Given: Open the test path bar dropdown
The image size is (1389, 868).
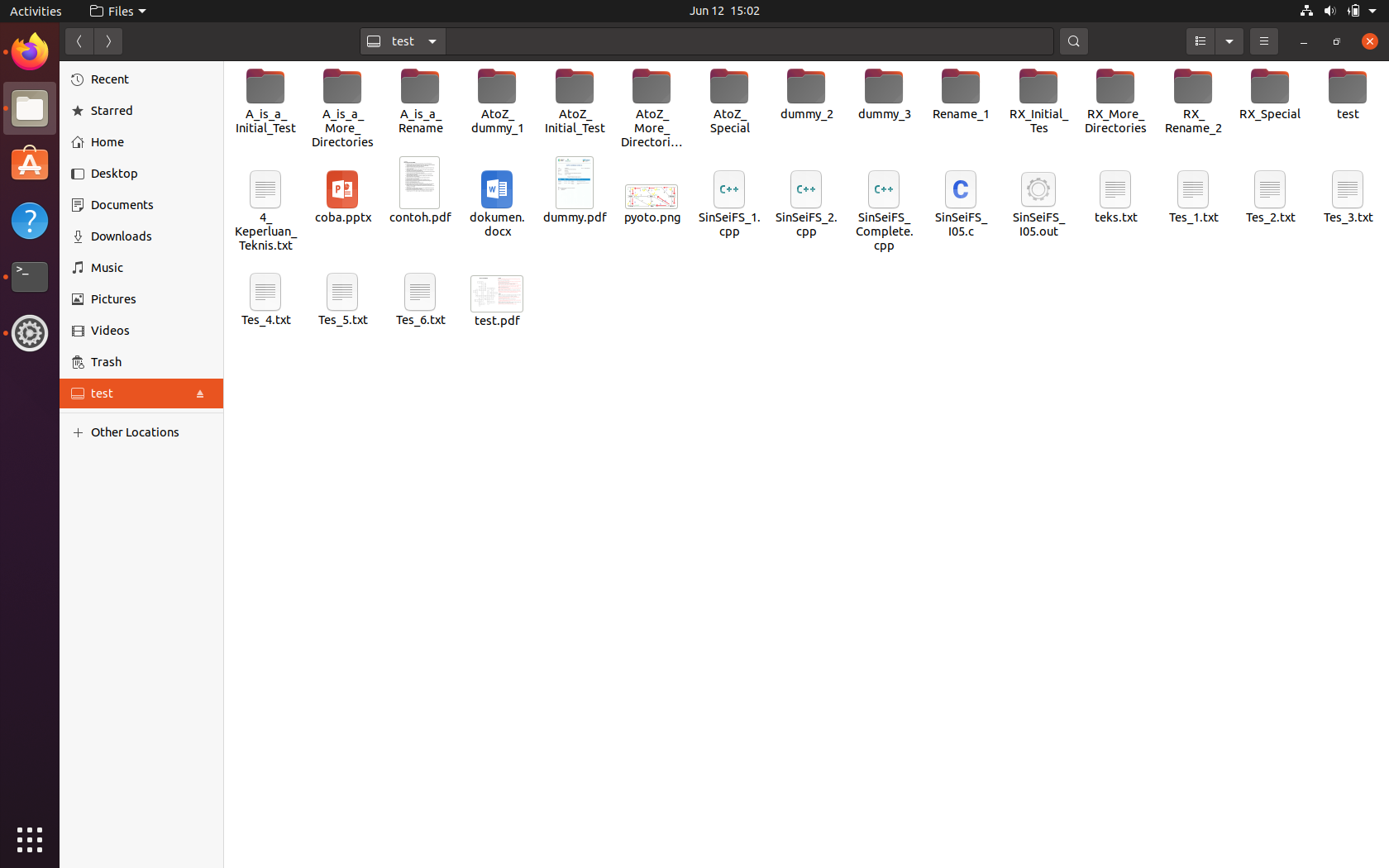Looking at the screenshot, I should [432, 41].
